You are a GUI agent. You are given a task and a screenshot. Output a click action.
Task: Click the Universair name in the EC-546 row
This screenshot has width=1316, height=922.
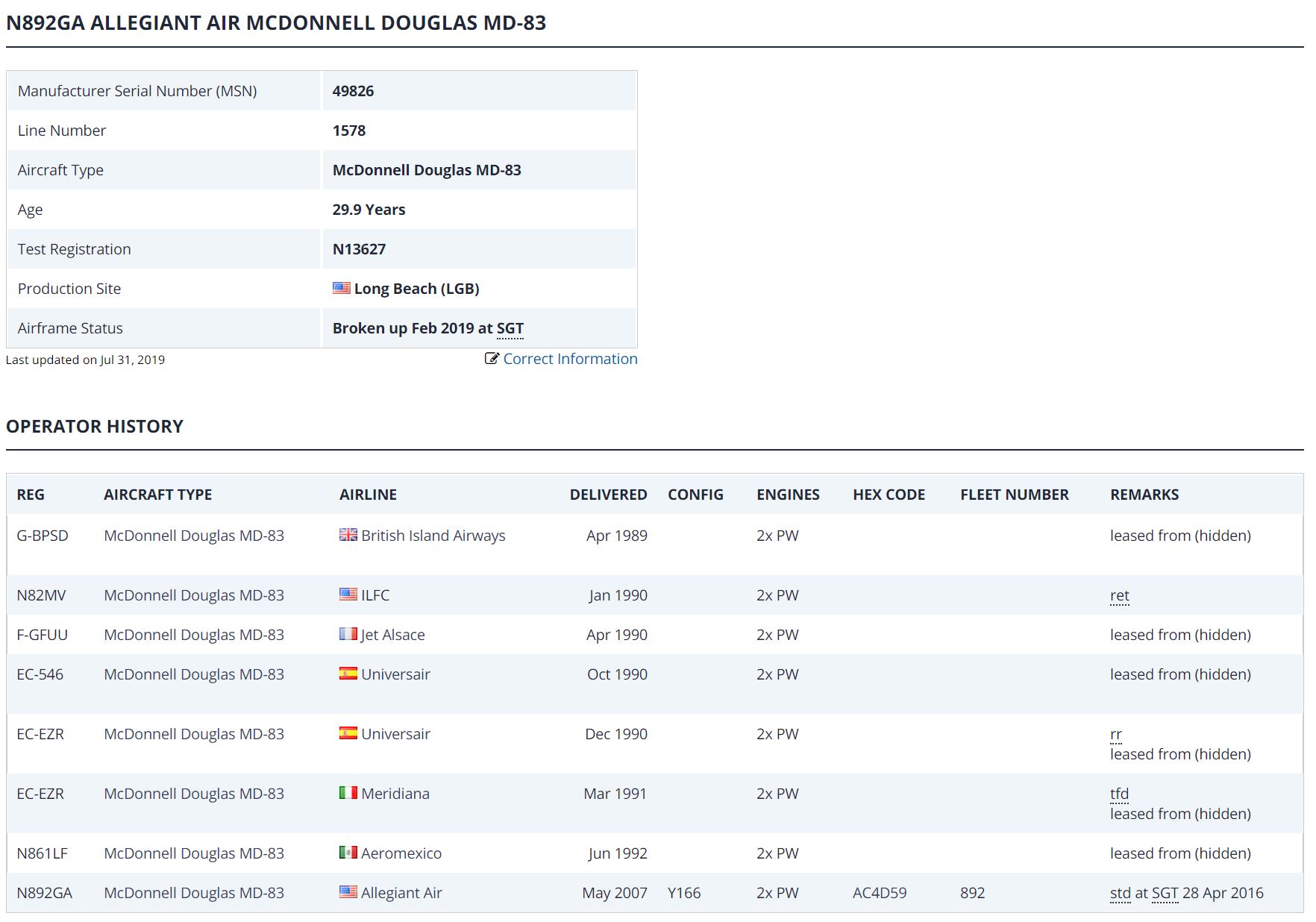(x=395, y=674)
